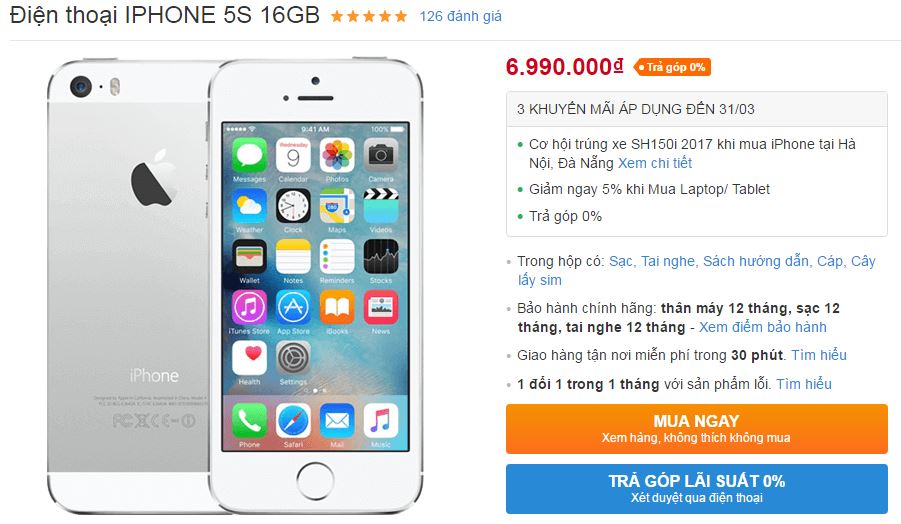Click the Camera app icon on phone

click(x=380, y=156)
